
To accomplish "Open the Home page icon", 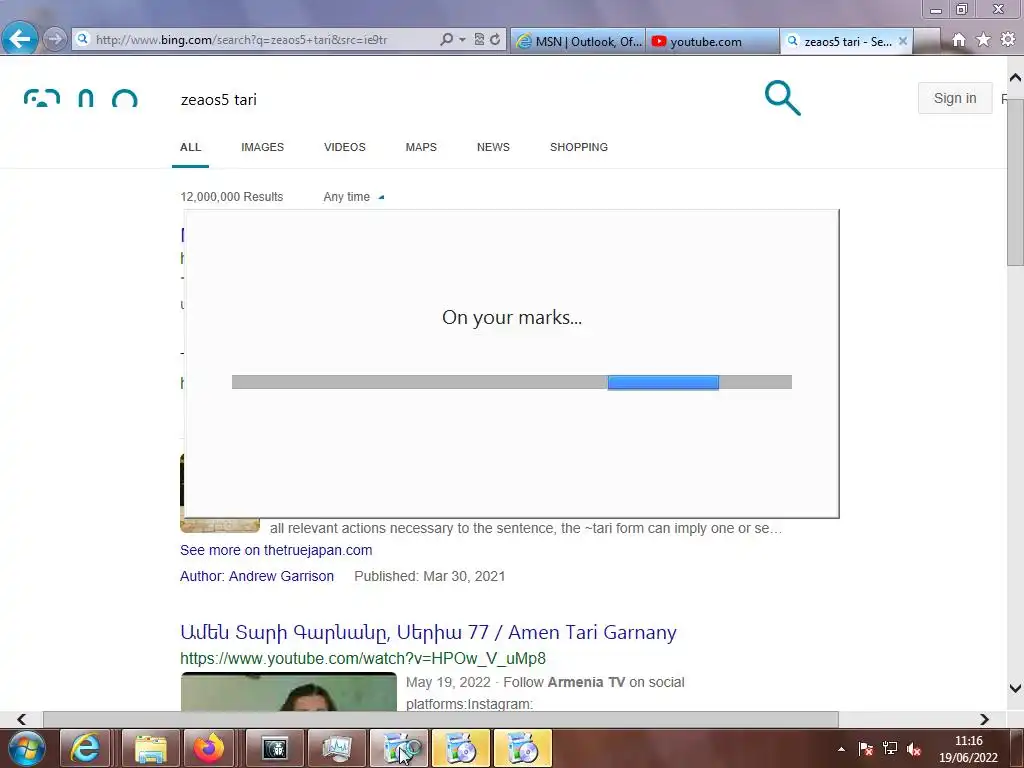I will click(959, 40).
